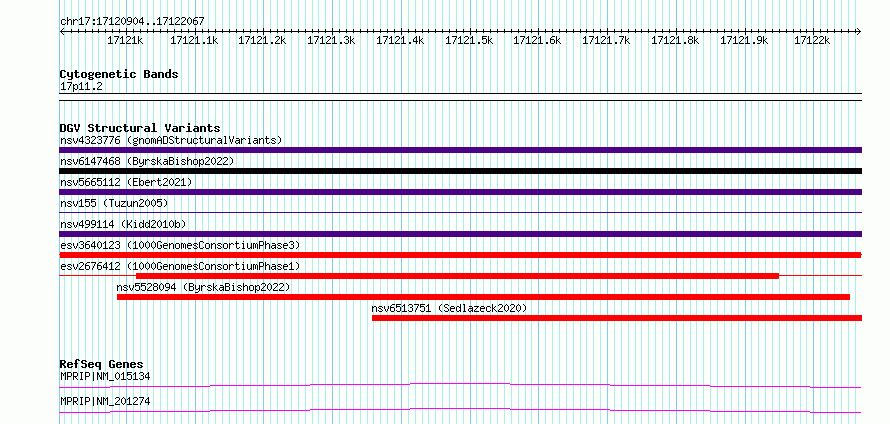Click the 17121.9k ruler tick label
This screenshot has width=890, height=424.
744,40
